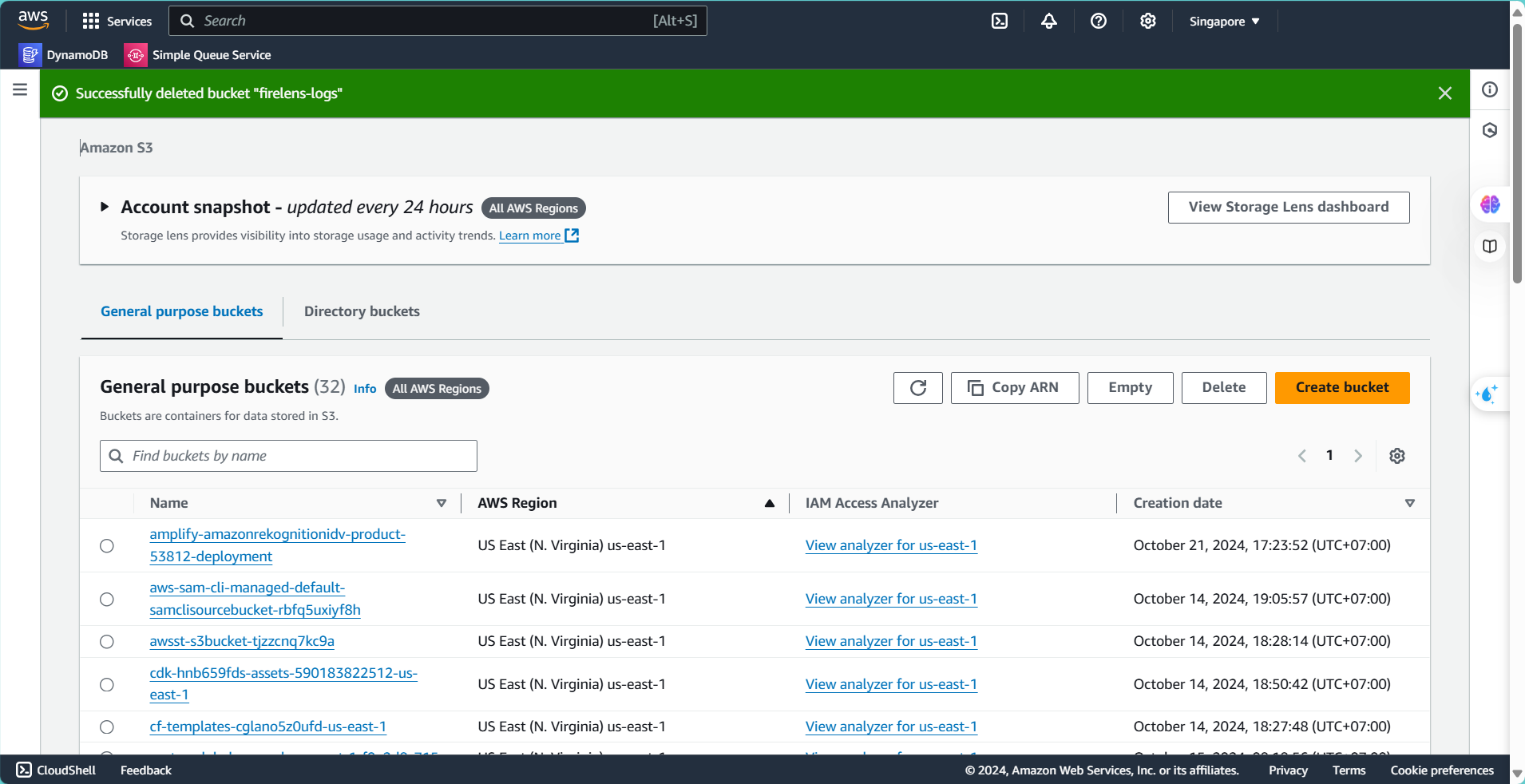
Task: Go to next page of buckets
Action: [x=1358, y=456]
